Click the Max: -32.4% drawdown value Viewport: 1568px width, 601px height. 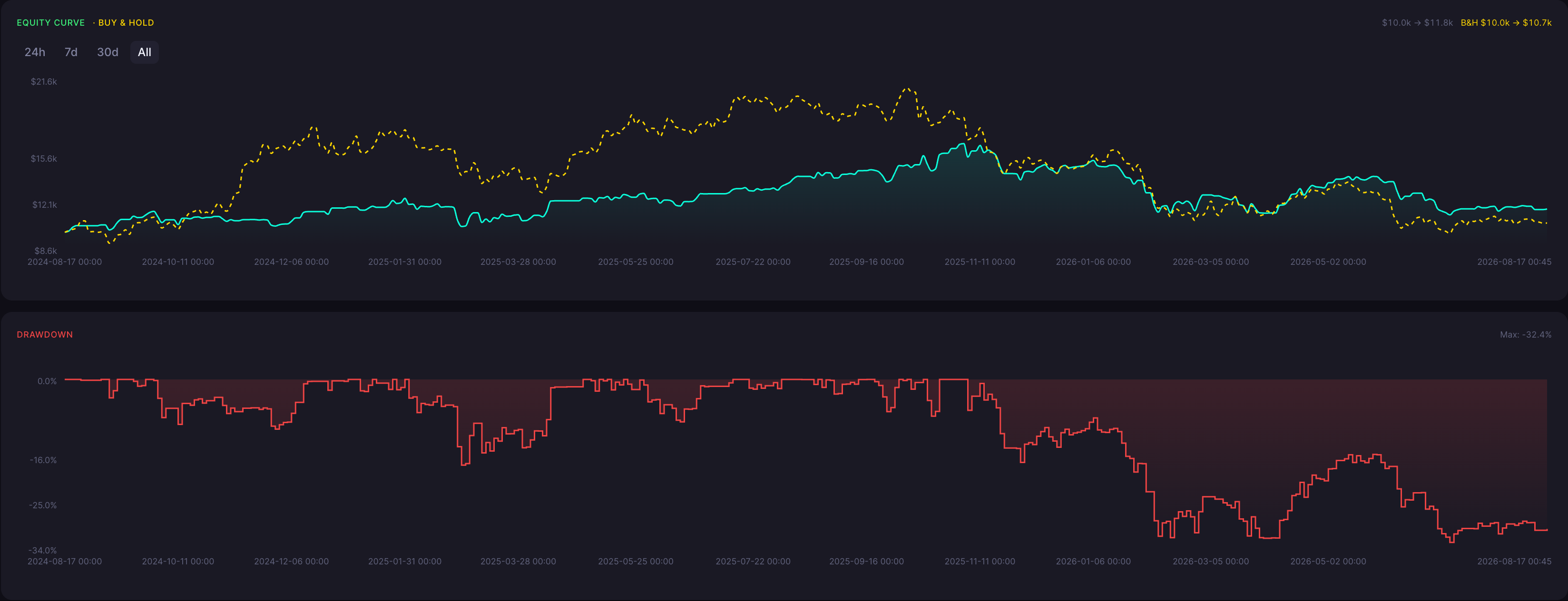[x=1525, y=335]
